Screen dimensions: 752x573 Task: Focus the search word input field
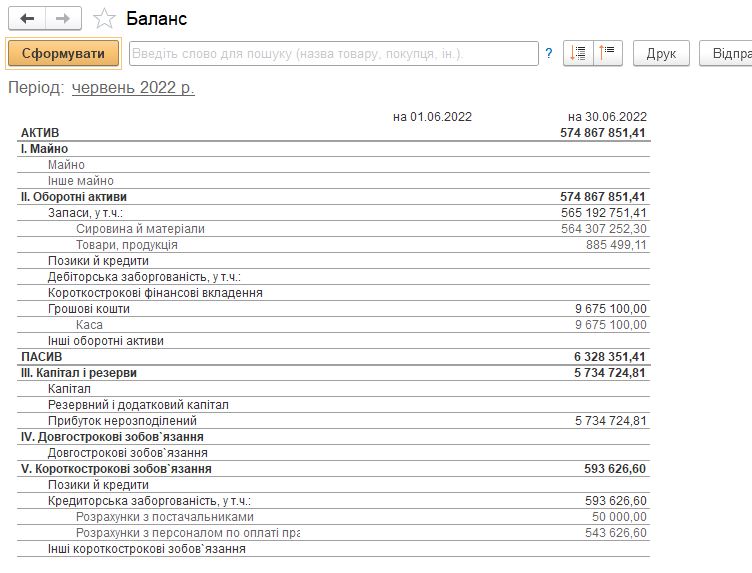pos(334,53)
